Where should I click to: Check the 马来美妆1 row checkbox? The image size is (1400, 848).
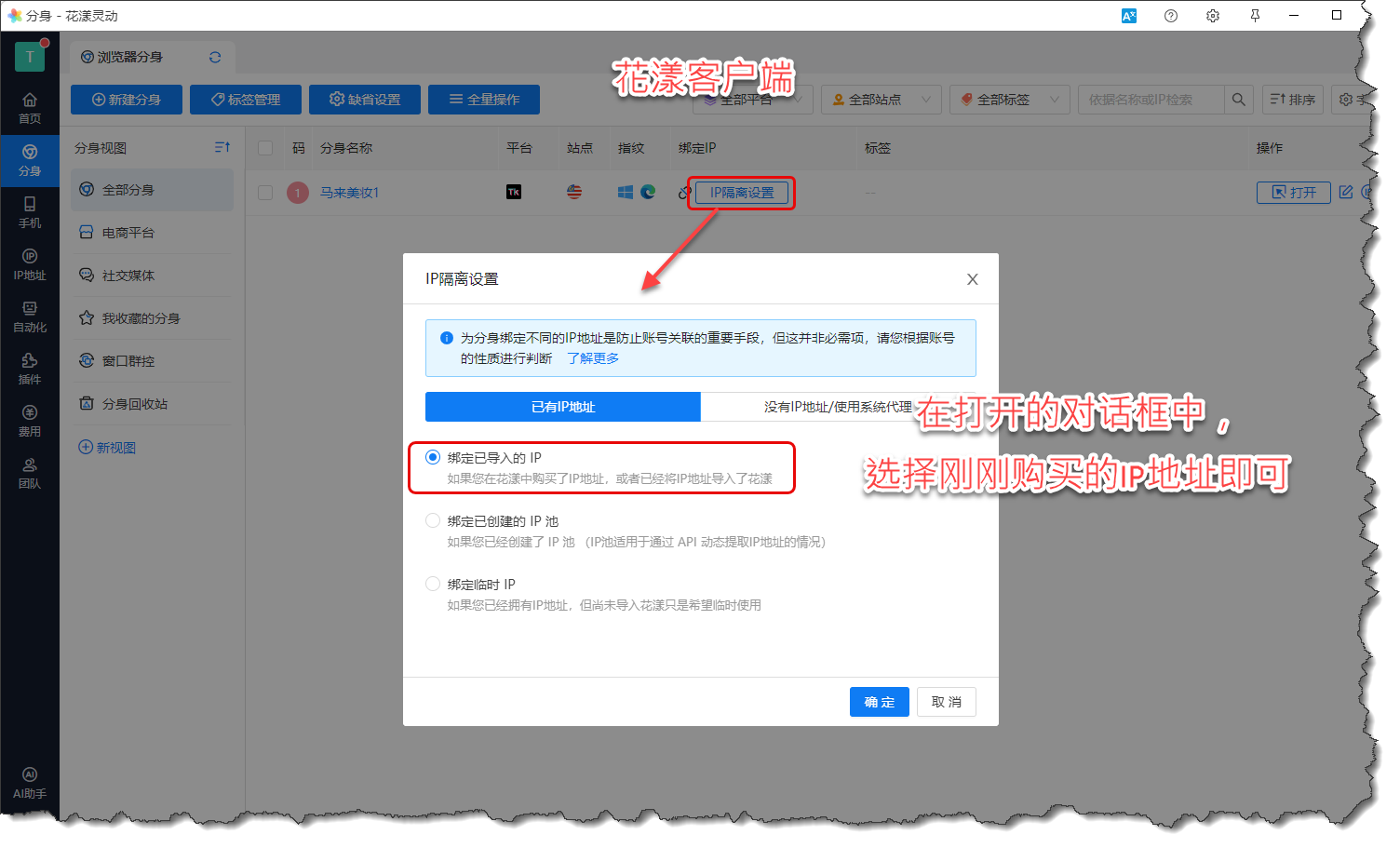265,193
